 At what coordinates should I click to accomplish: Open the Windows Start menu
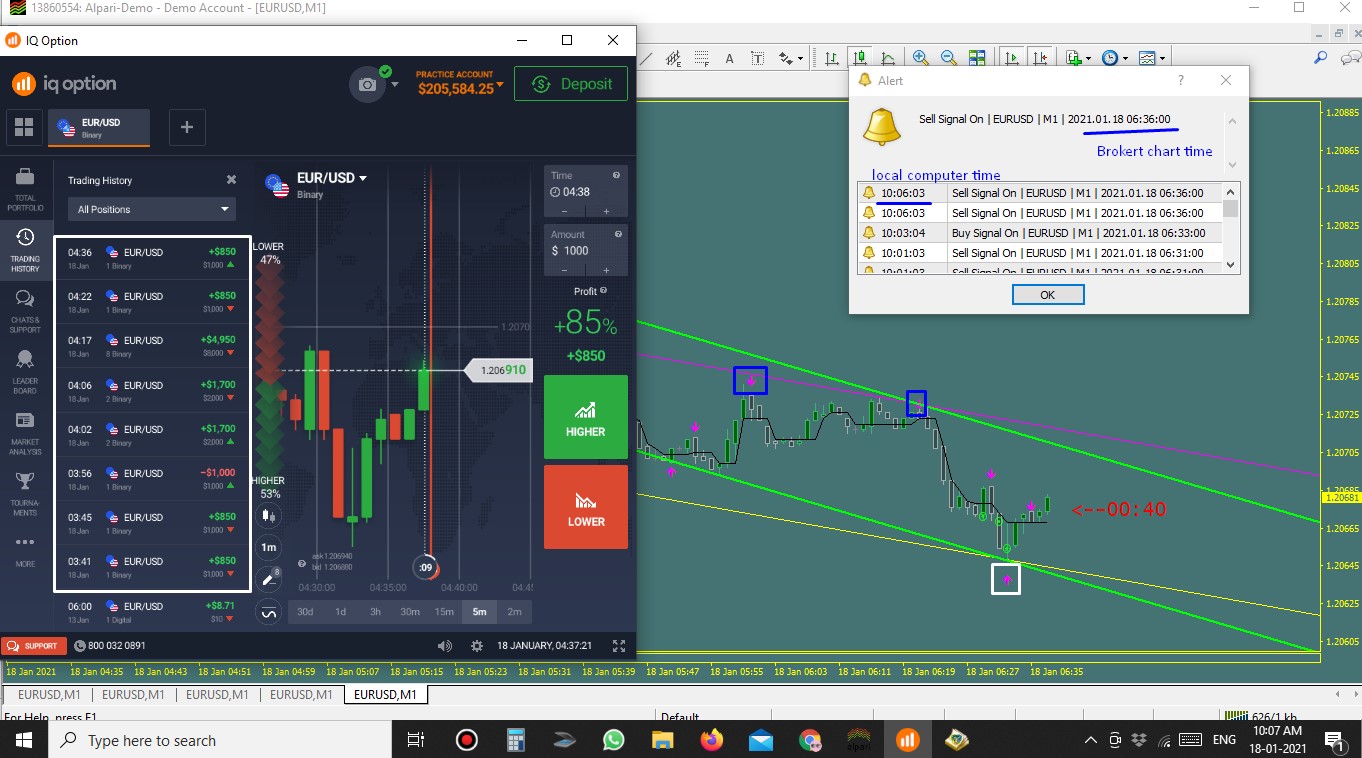click(x=22, y=740)
